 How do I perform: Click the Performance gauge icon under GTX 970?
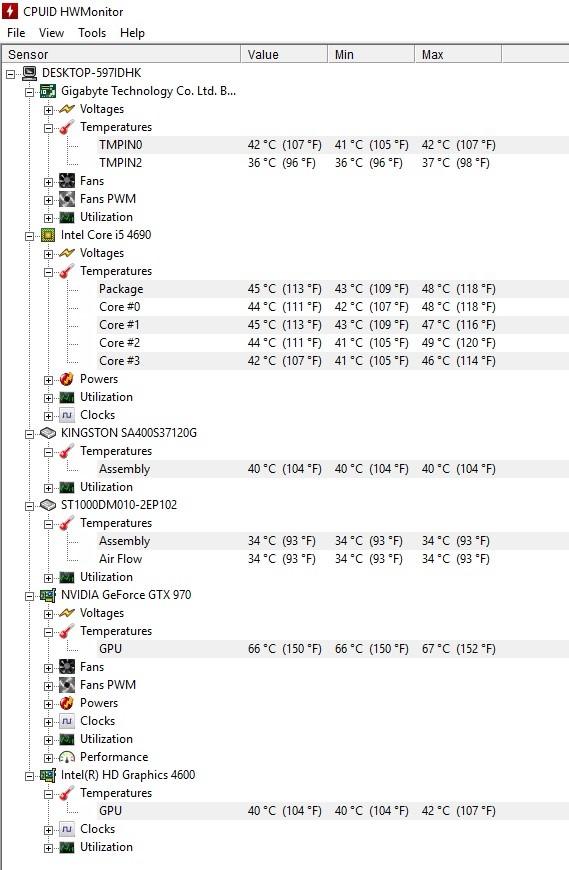point(67,757)
